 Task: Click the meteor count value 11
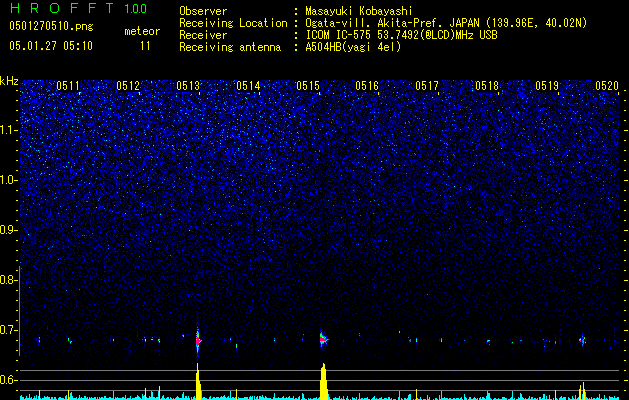(145, 46)
